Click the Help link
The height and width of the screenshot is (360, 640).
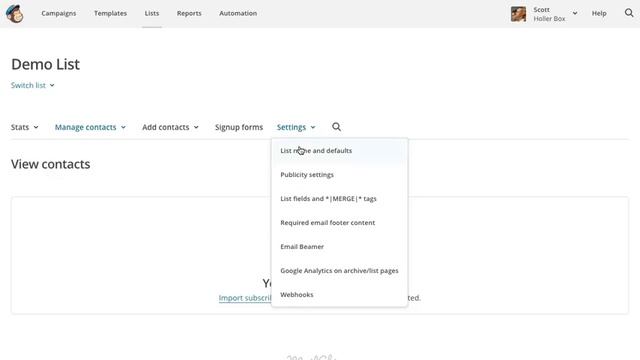[599, 13]
